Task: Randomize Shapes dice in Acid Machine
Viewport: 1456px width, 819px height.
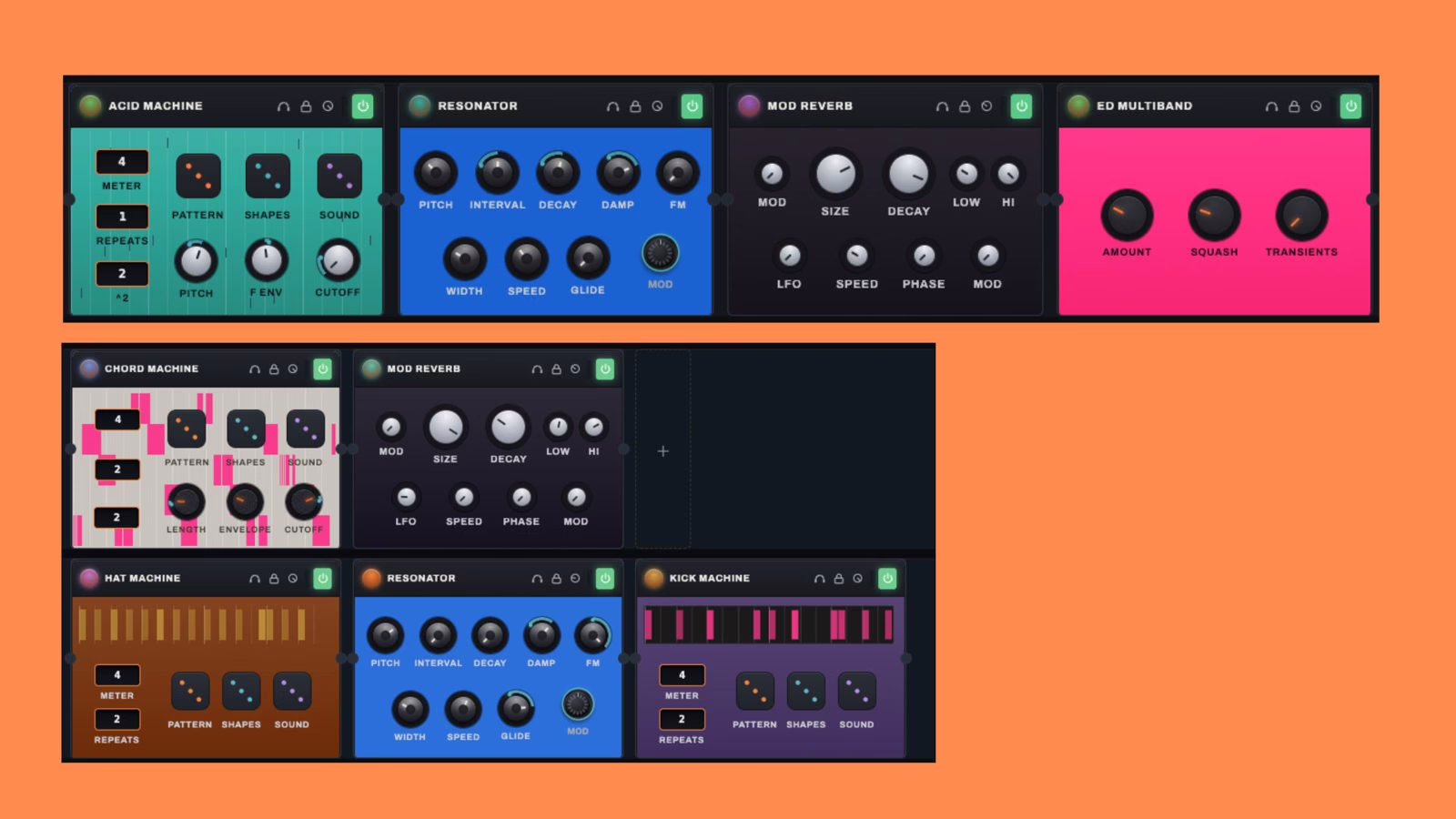Action: point(268,176)
